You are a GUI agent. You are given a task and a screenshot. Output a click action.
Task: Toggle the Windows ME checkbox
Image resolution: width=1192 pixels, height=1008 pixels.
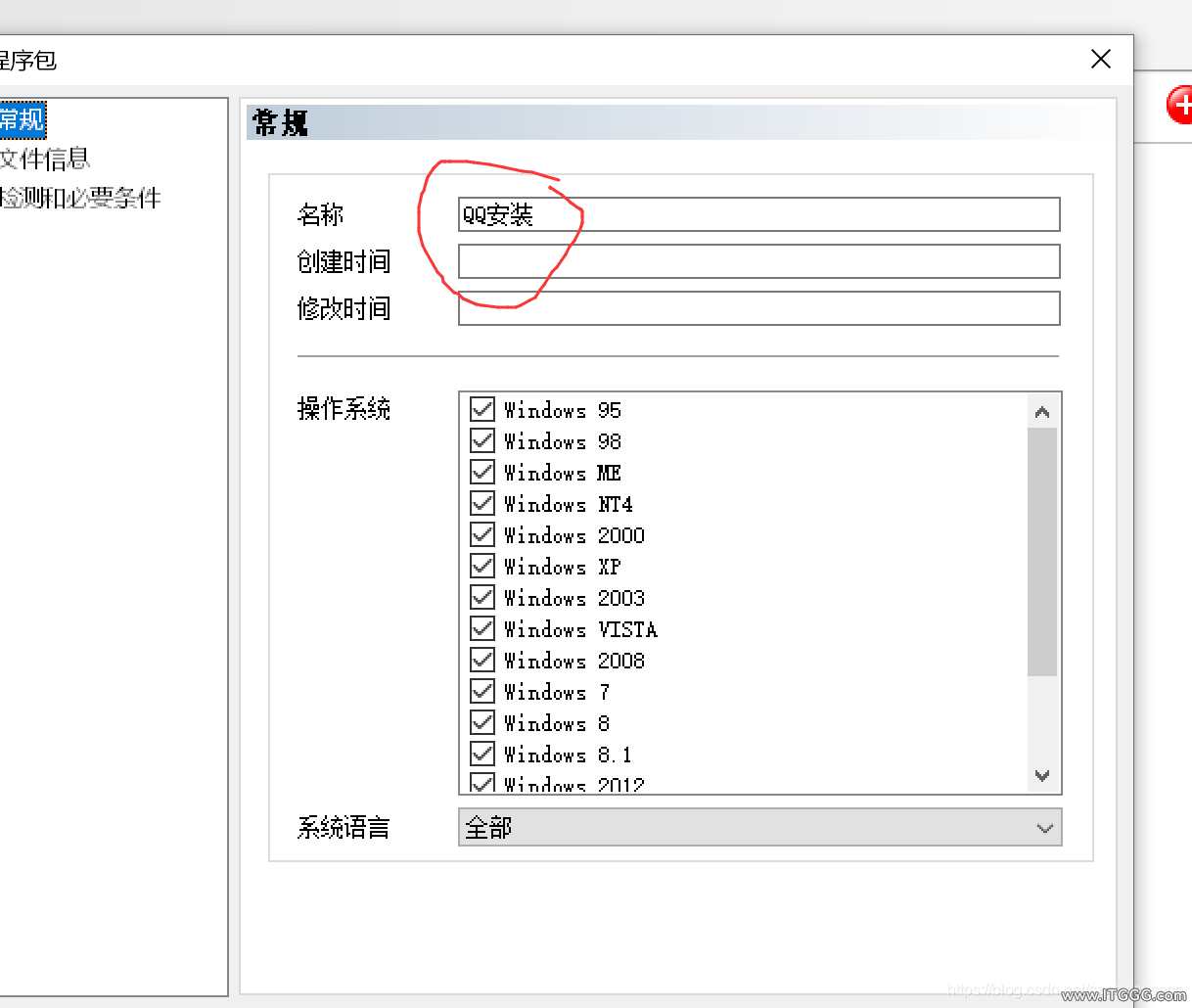tap(482, 472)
